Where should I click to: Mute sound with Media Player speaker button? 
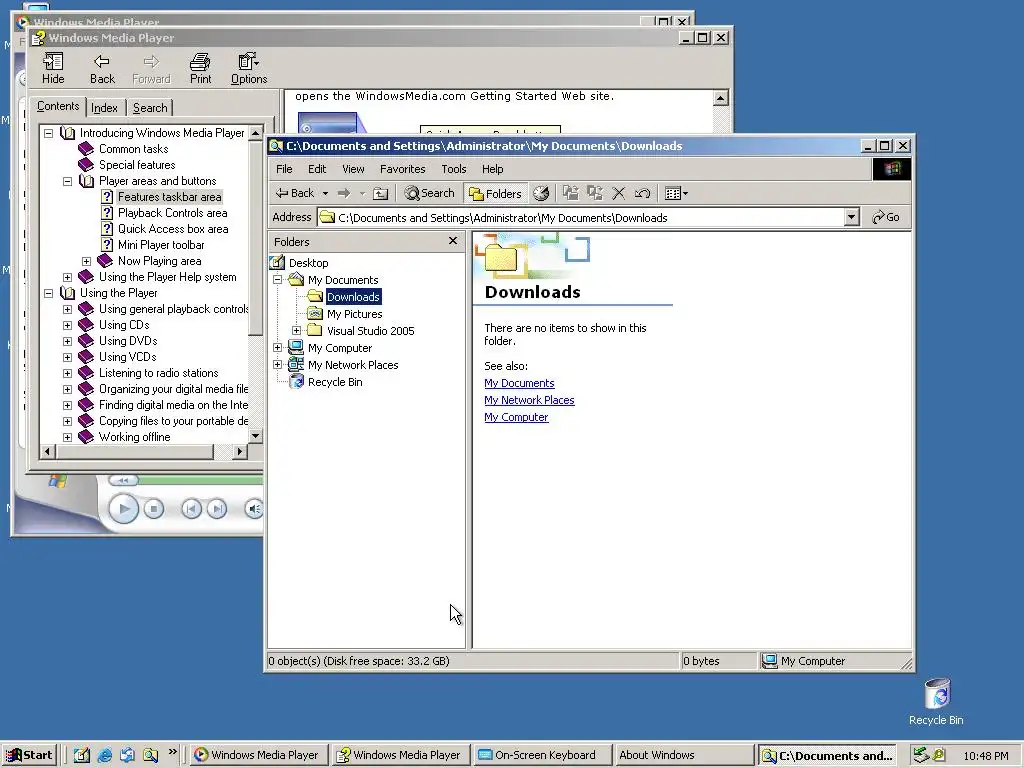click(x=254, y=509)
